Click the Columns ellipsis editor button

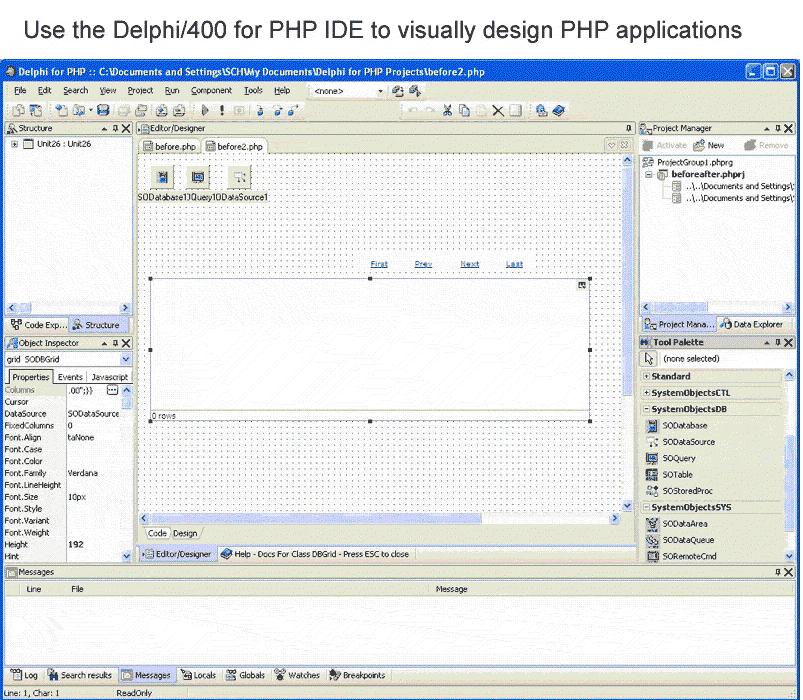pyautogui.click(x=112, y=391)
